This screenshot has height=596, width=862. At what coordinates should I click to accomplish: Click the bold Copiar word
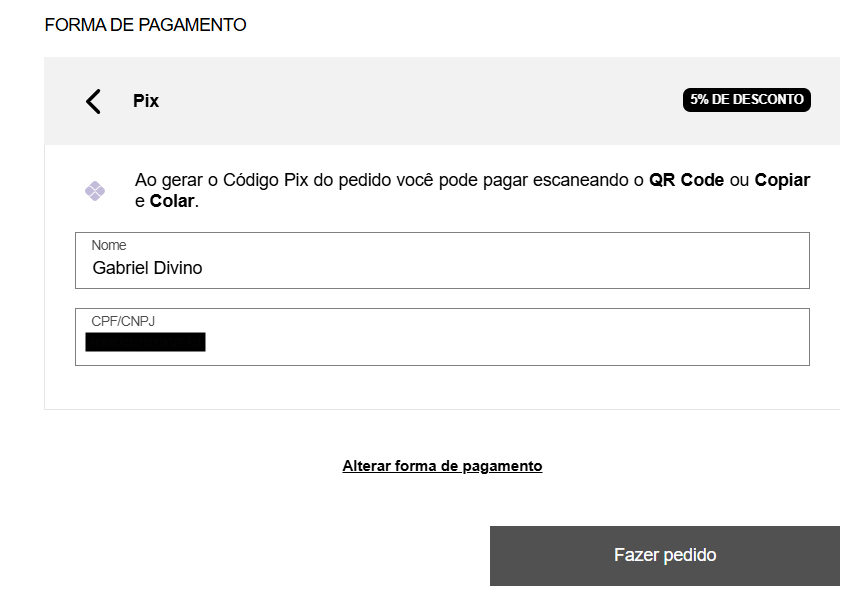pos(782,180)
